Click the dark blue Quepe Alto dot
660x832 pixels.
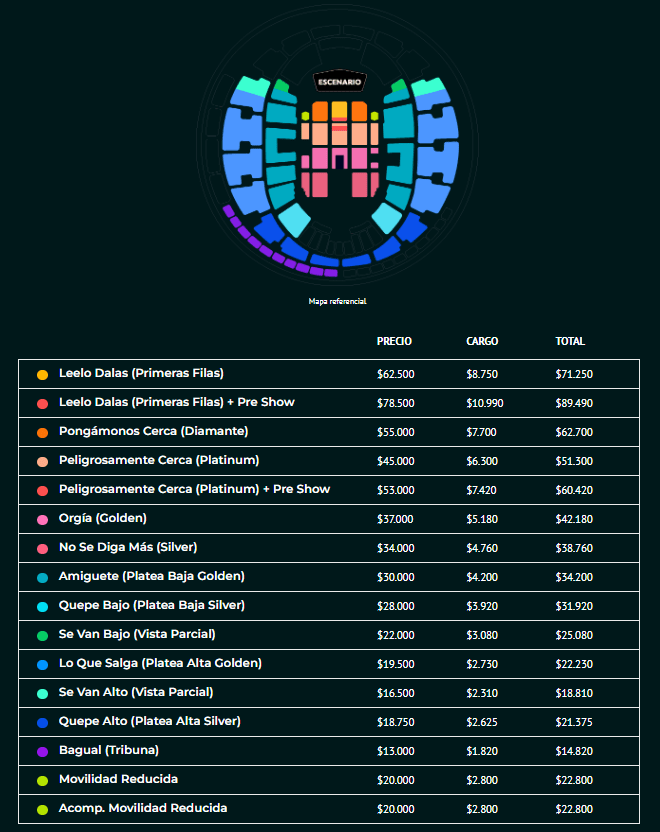click(42, 722)
